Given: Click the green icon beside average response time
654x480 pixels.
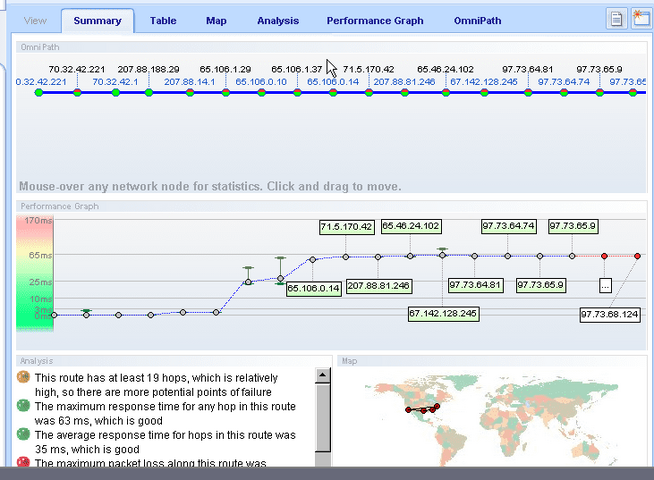Looking at the screenshot, I should tap(23, 434).
